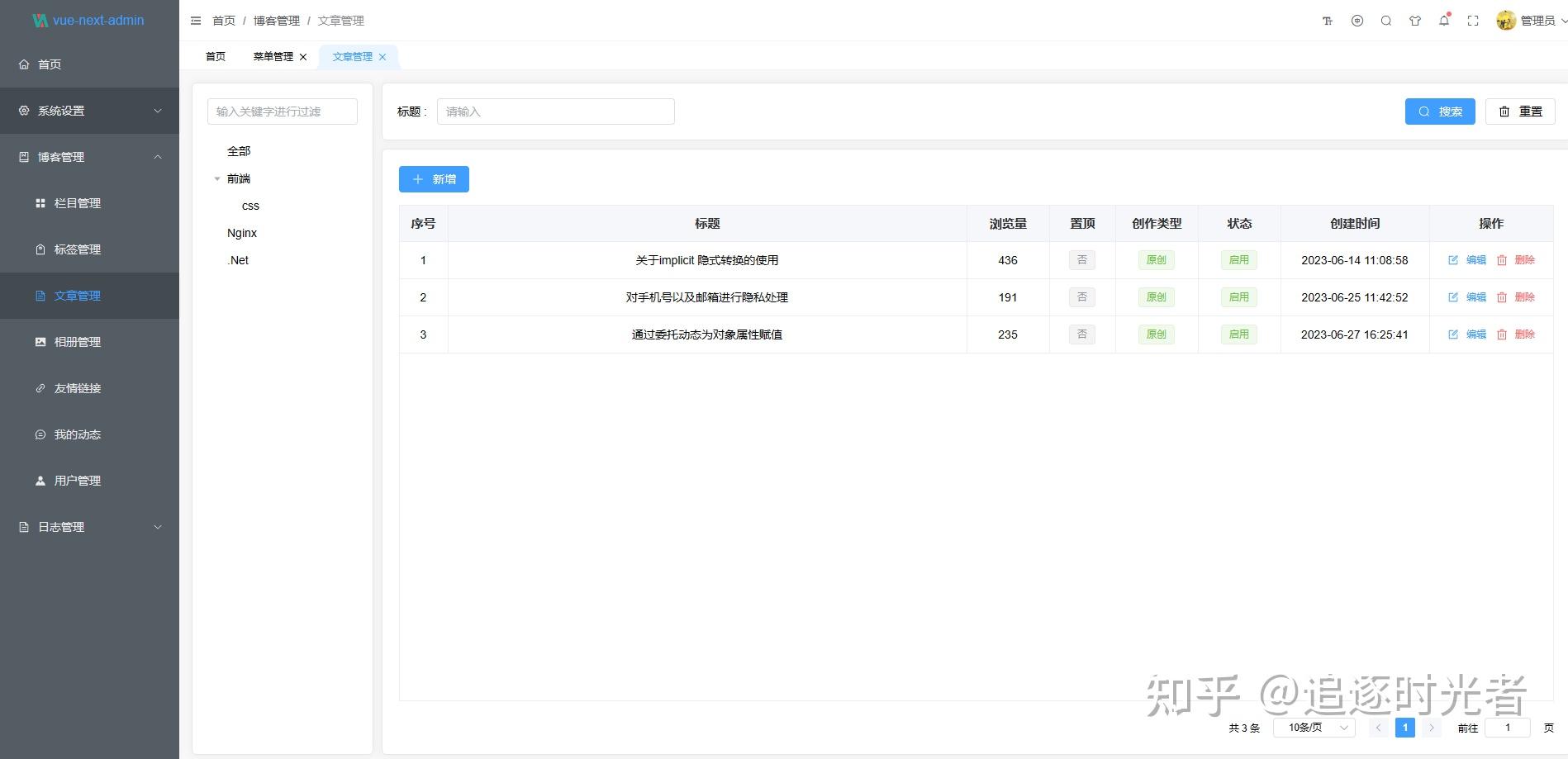Click the 标题 search input field
This screenshot has height=759, width=1568.
click(555, 111)
